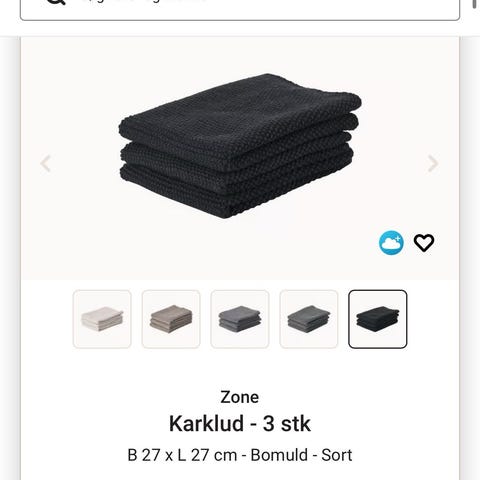The image size is (480, 480).
Task: Click the page scrollbar at top right
Action: pos(475,4)
